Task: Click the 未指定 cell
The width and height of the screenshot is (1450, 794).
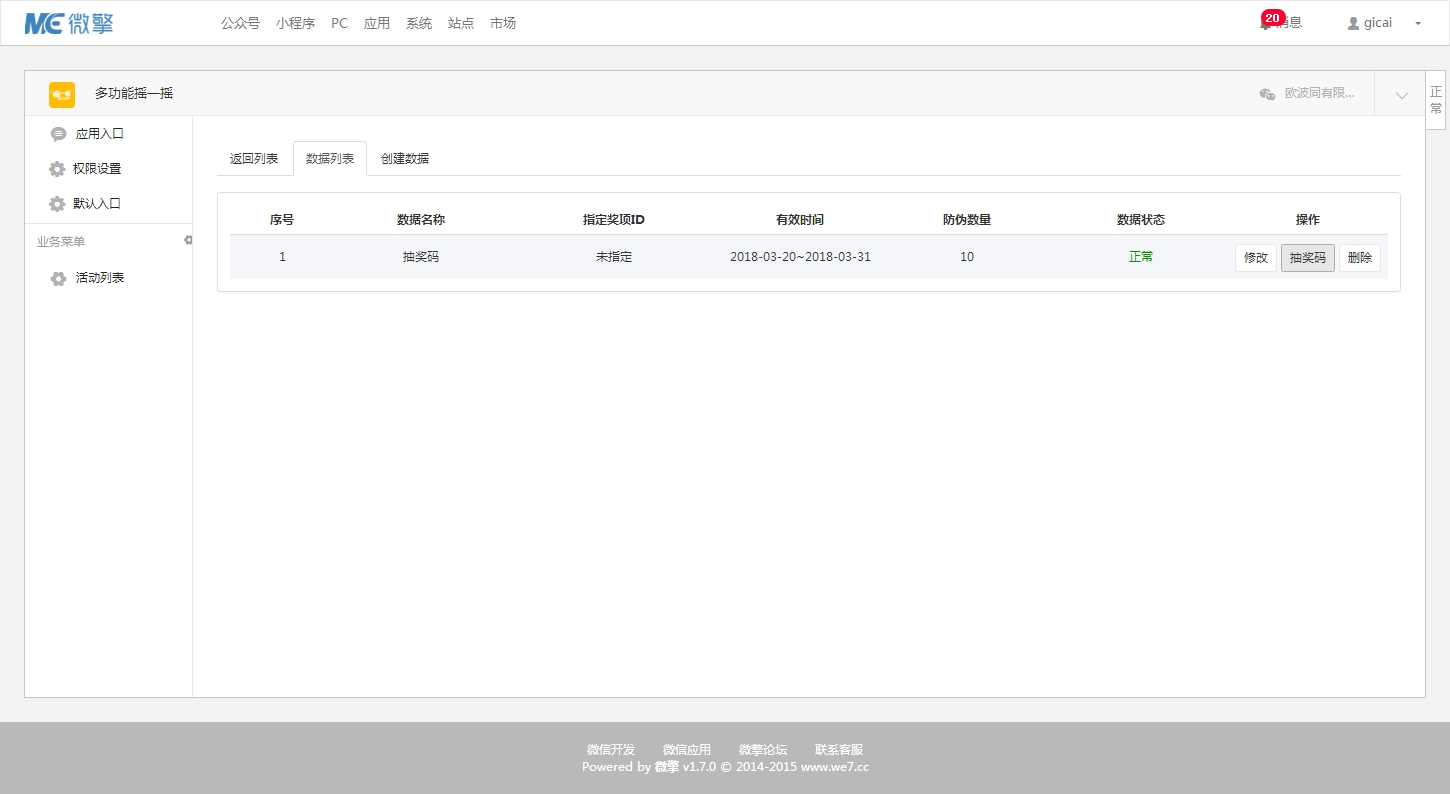Action: 614,257
